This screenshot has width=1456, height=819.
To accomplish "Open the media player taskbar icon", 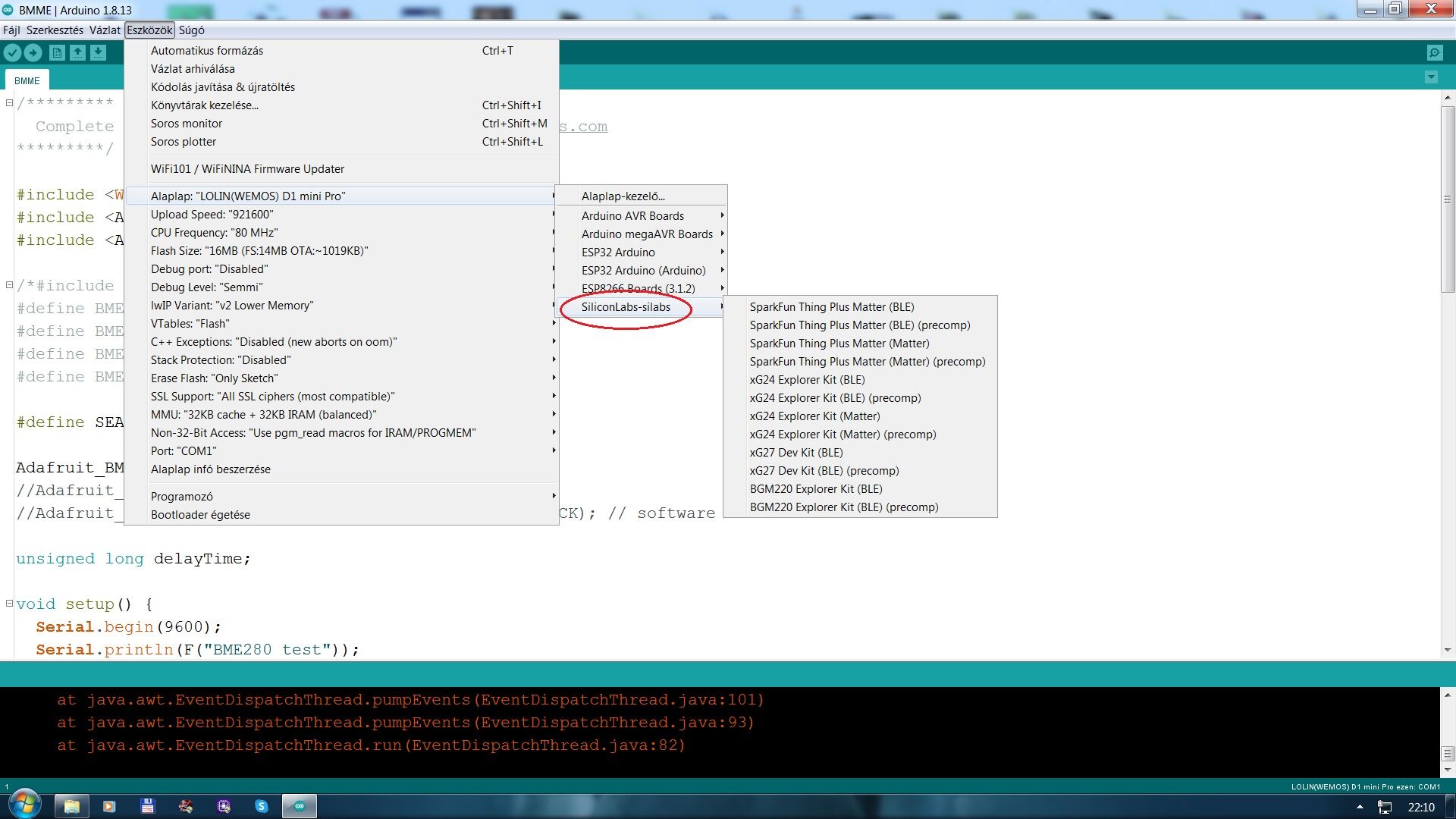I will pos(109,806).
